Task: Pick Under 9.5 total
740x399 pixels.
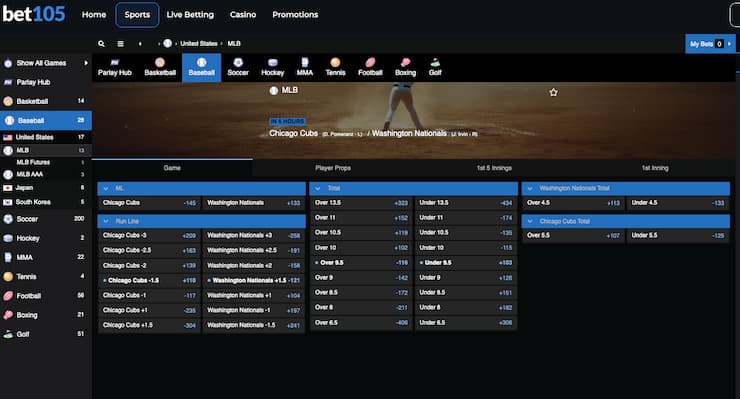Action: (466, 263)
